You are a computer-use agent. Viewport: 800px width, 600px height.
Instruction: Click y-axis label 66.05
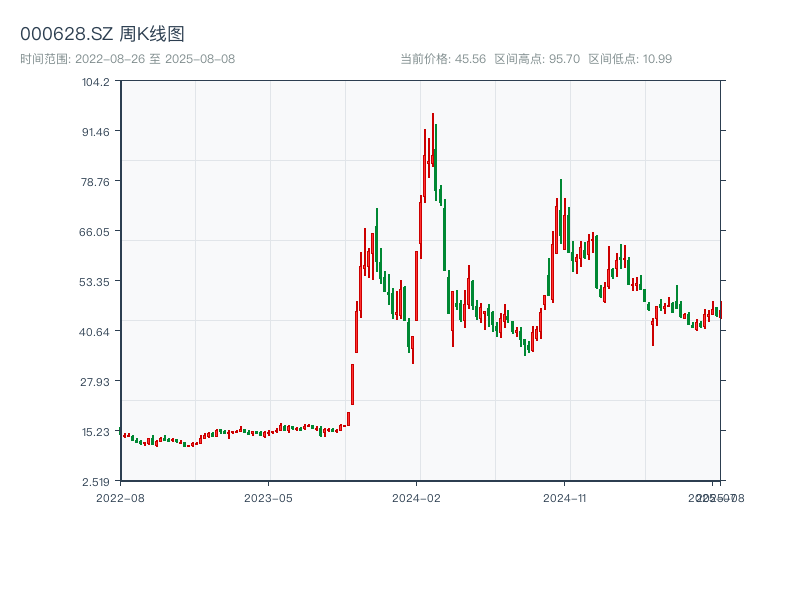pyautogui.click(x=94, y=232)
